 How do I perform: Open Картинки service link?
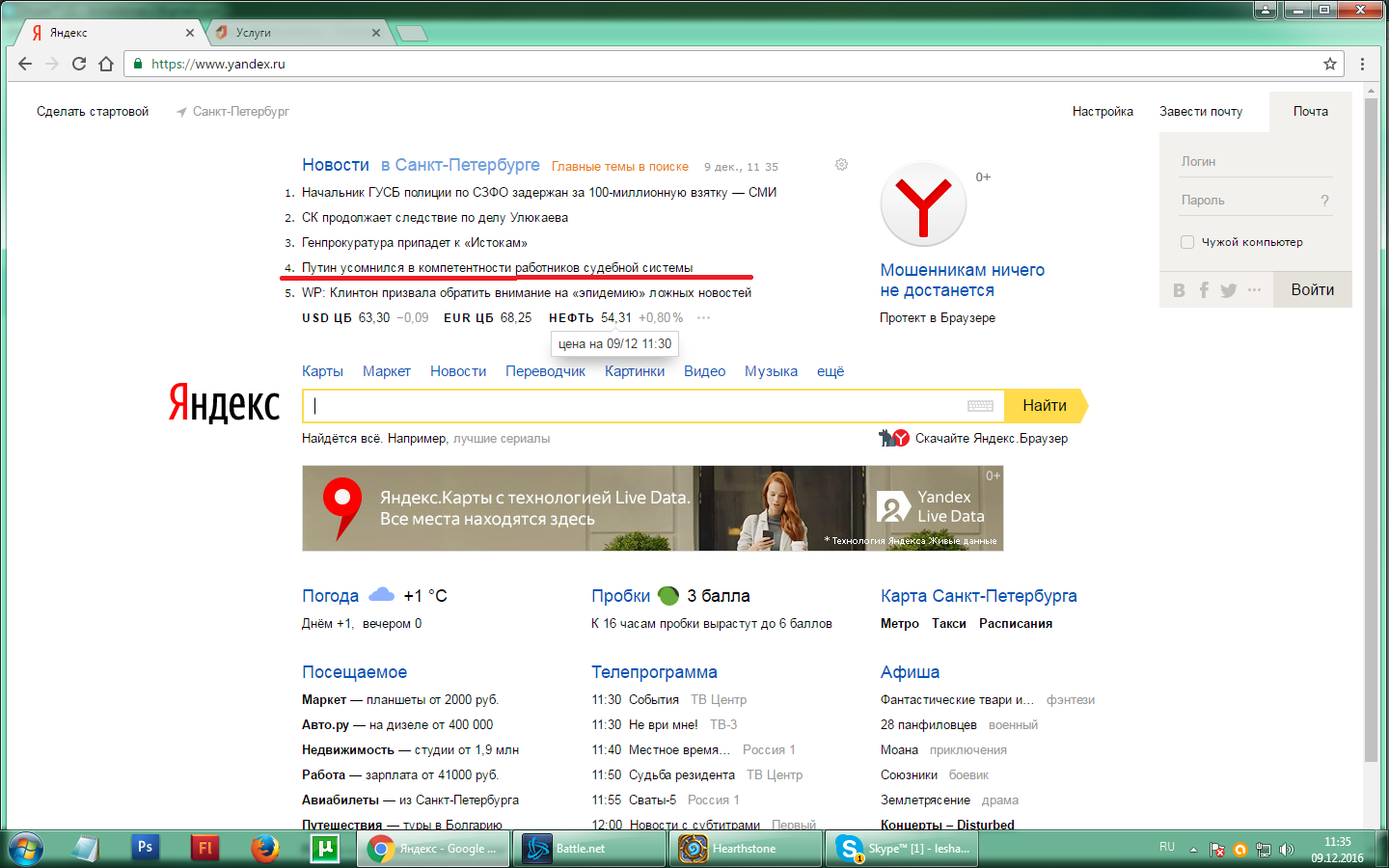tap(635, 371)
